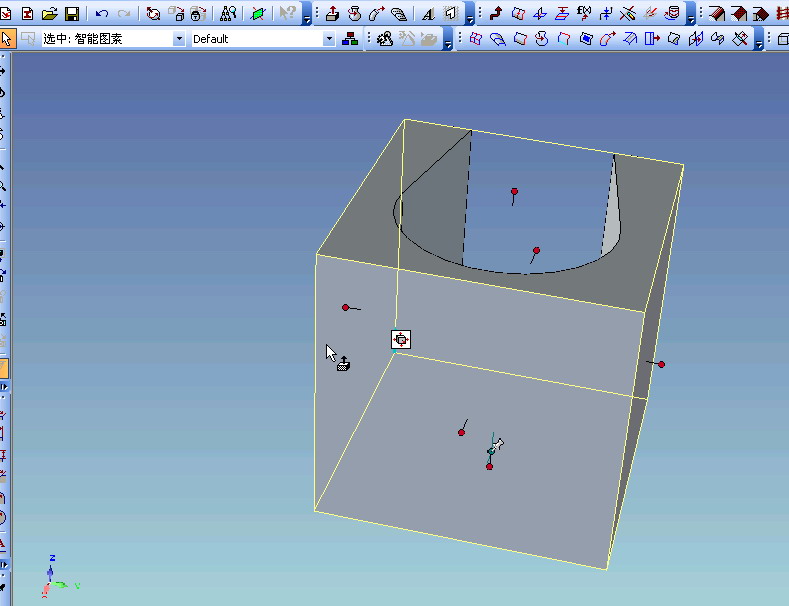Click the lofted surface icon
The width and height of the screenshot is (789, 606).
coord(498,39)
